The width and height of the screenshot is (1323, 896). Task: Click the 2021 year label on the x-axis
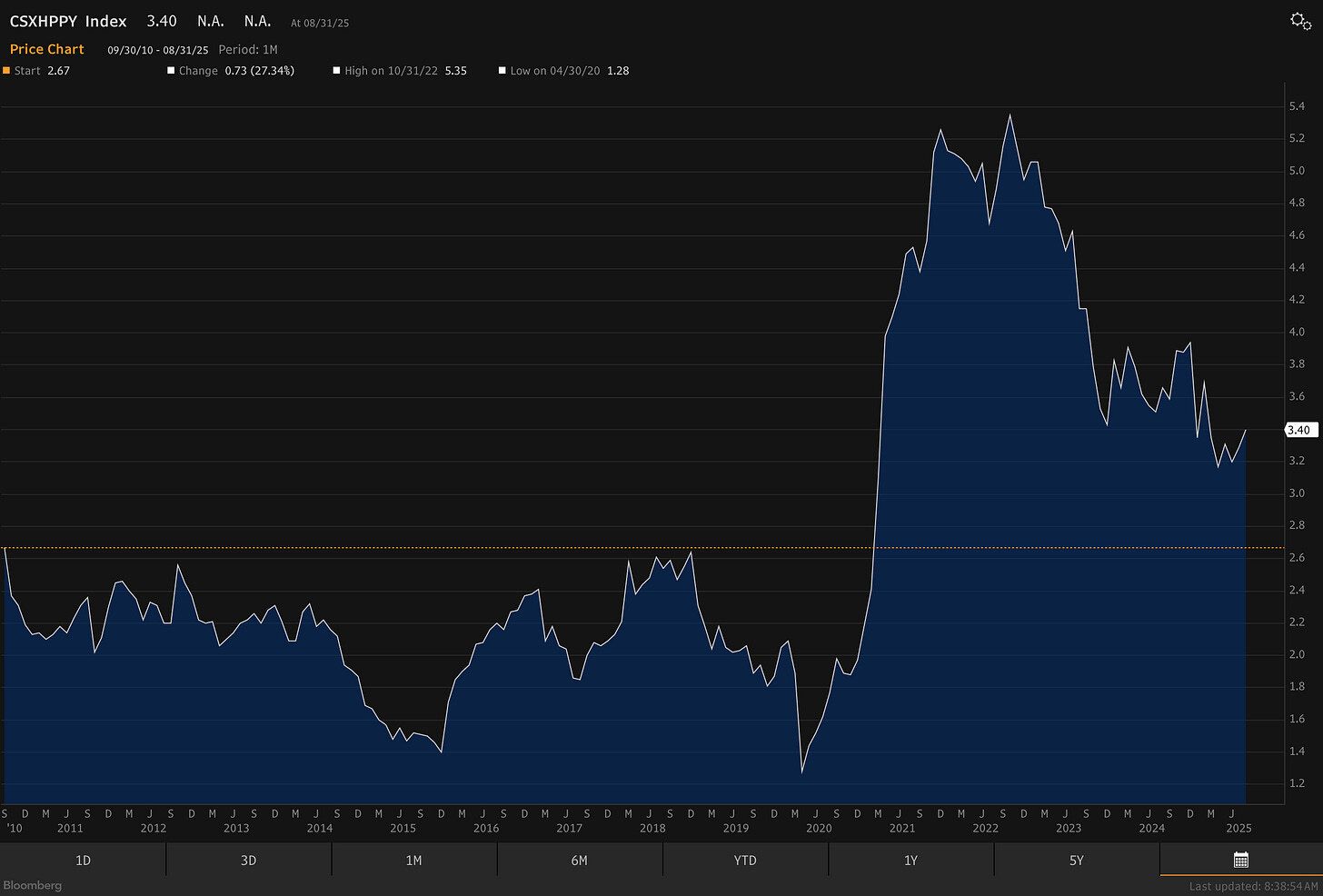902,828
